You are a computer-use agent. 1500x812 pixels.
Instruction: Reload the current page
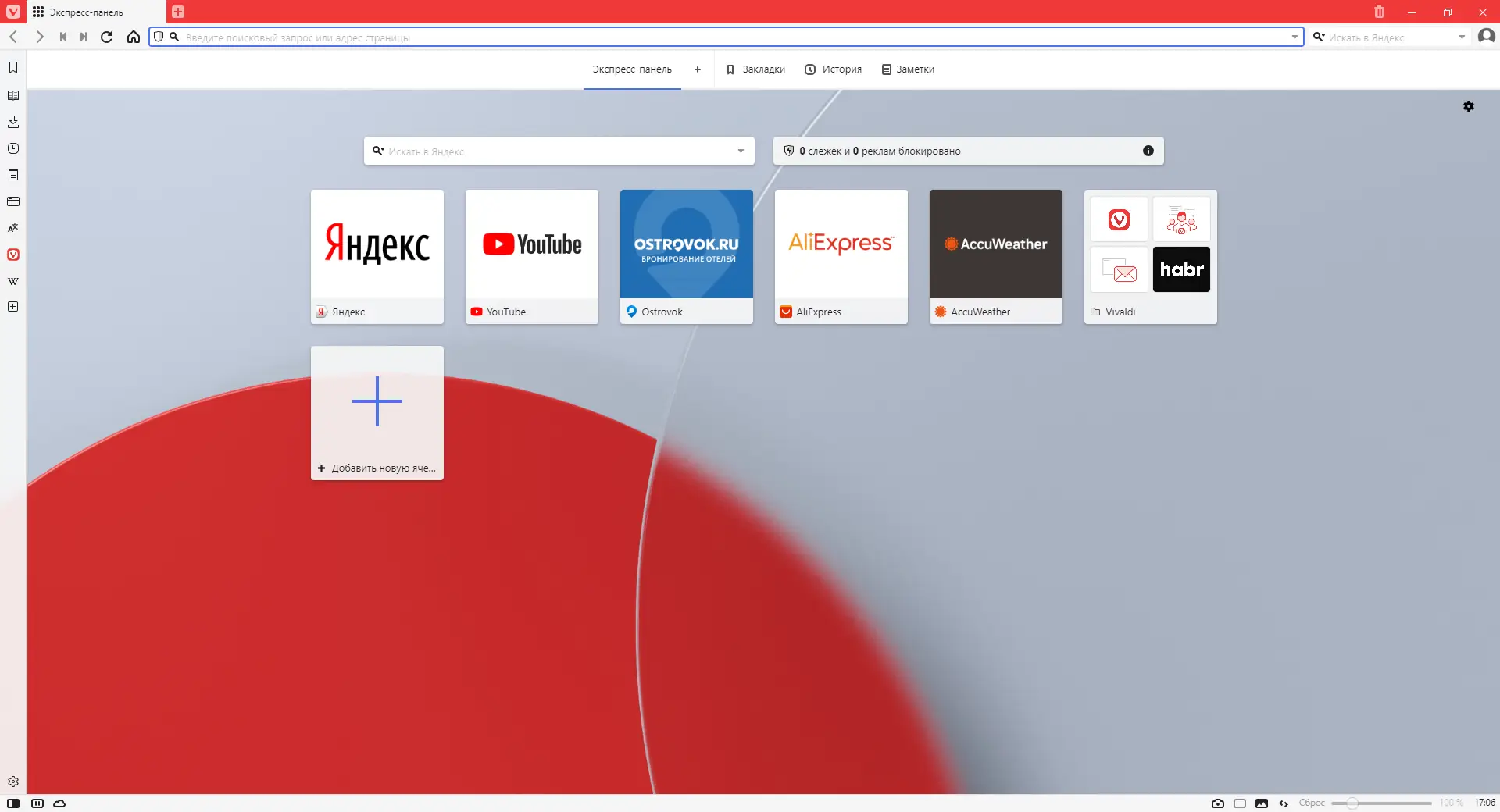click(x=107, y=37)
